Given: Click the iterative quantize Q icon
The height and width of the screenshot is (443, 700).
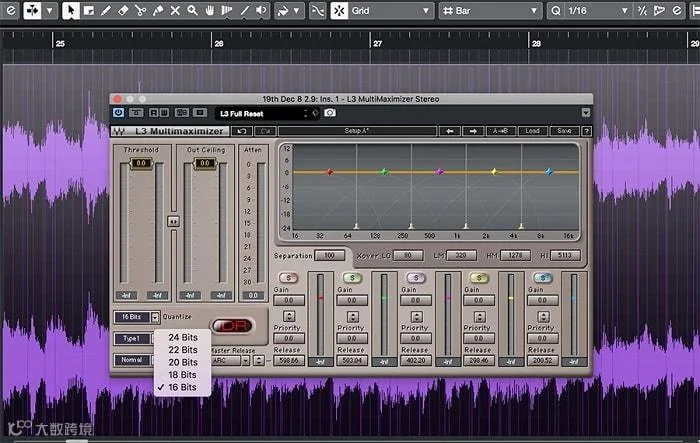Looking at the screenshot, I should [x=556, y=10].
